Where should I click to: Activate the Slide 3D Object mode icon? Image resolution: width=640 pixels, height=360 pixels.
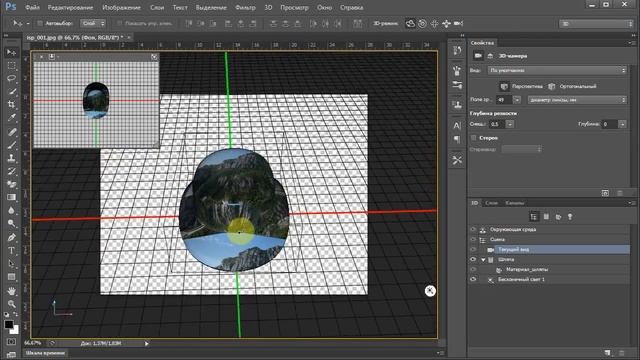446,24
